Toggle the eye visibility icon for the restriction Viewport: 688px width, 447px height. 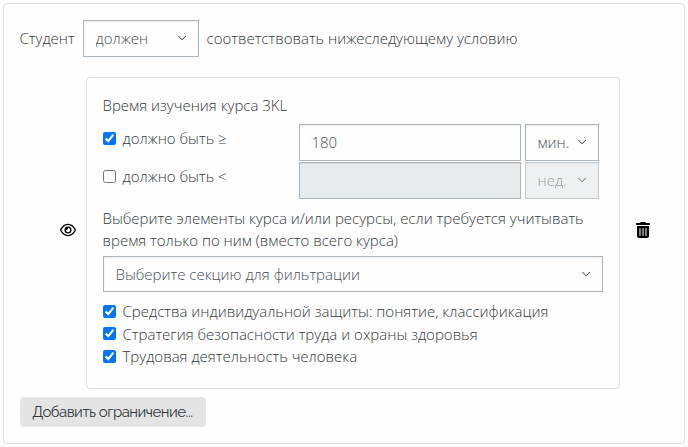(68, 230)
